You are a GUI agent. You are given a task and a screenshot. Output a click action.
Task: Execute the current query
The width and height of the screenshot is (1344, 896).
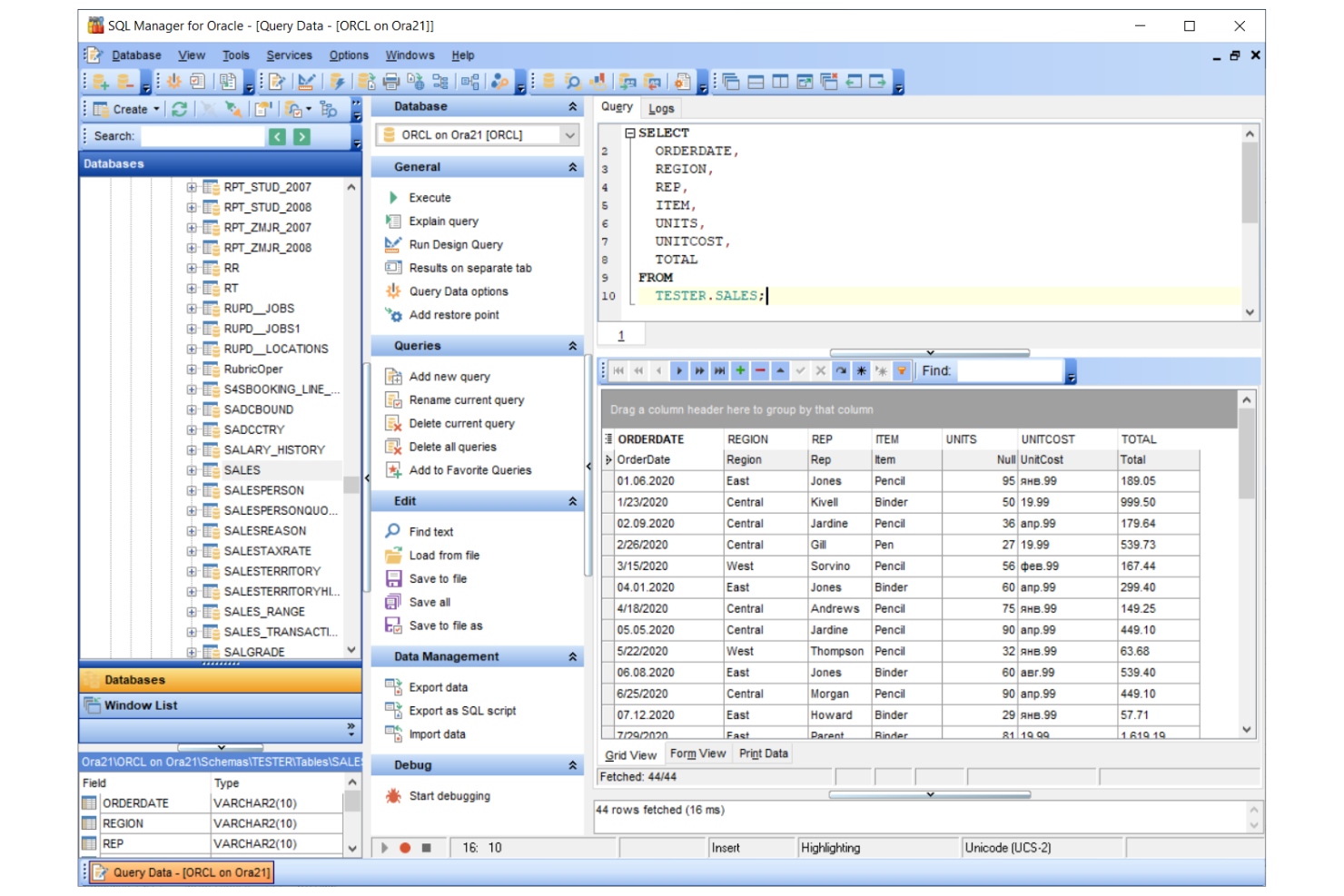click(427, 197)
